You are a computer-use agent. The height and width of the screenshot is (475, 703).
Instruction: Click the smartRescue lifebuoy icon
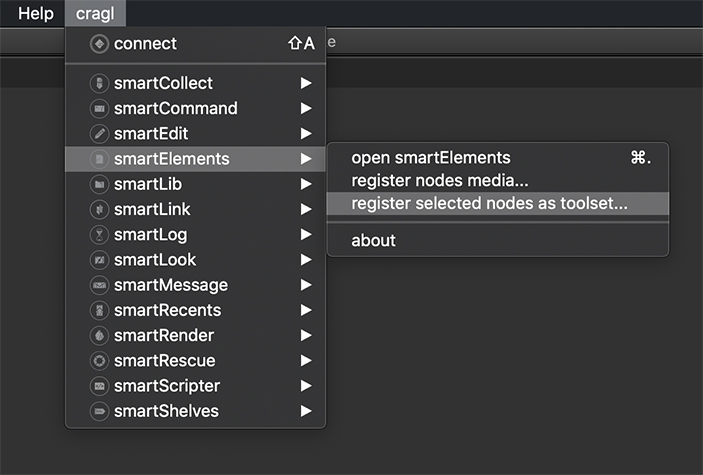pos(98,360)
